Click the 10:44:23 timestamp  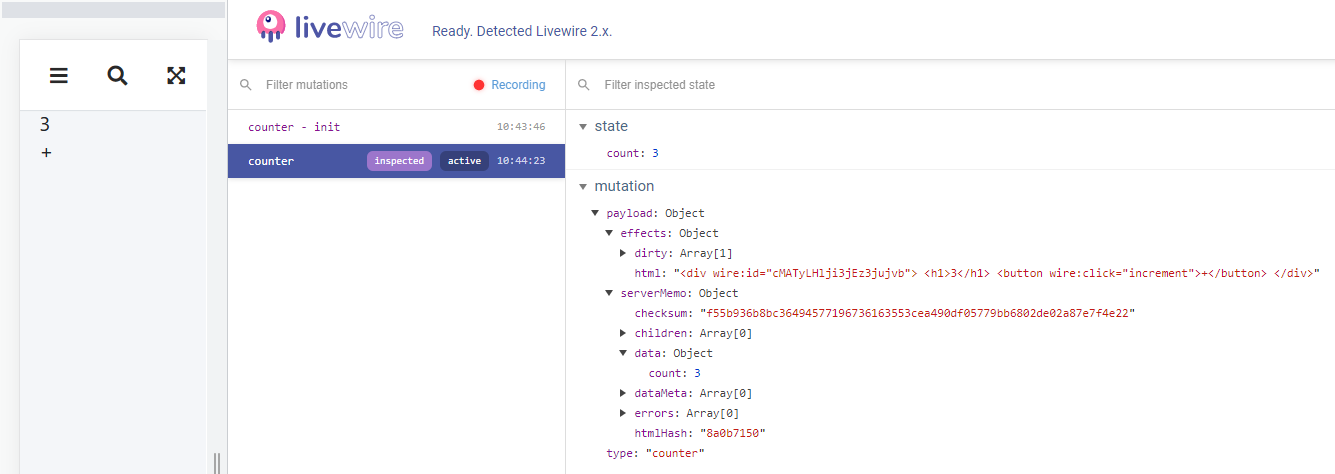tap(521, 161)
